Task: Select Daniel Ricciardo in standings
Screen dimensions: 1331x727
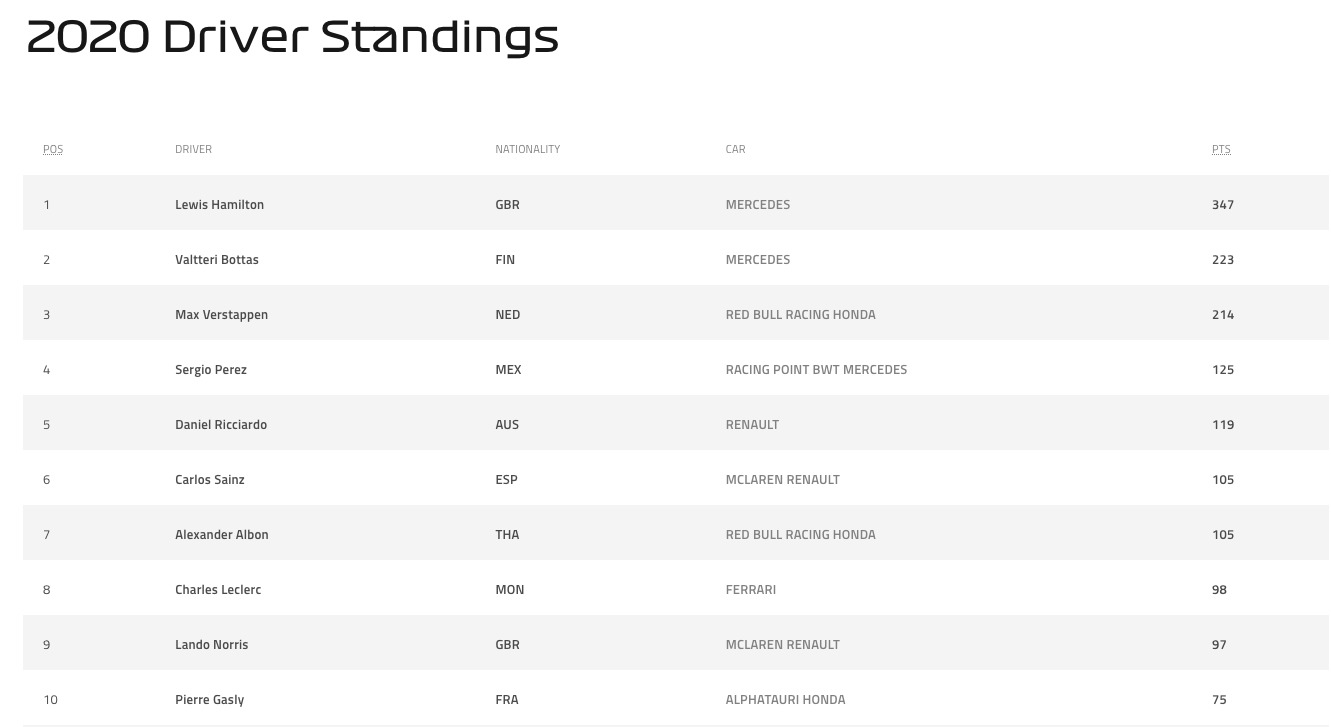Action: pos(221,424)
